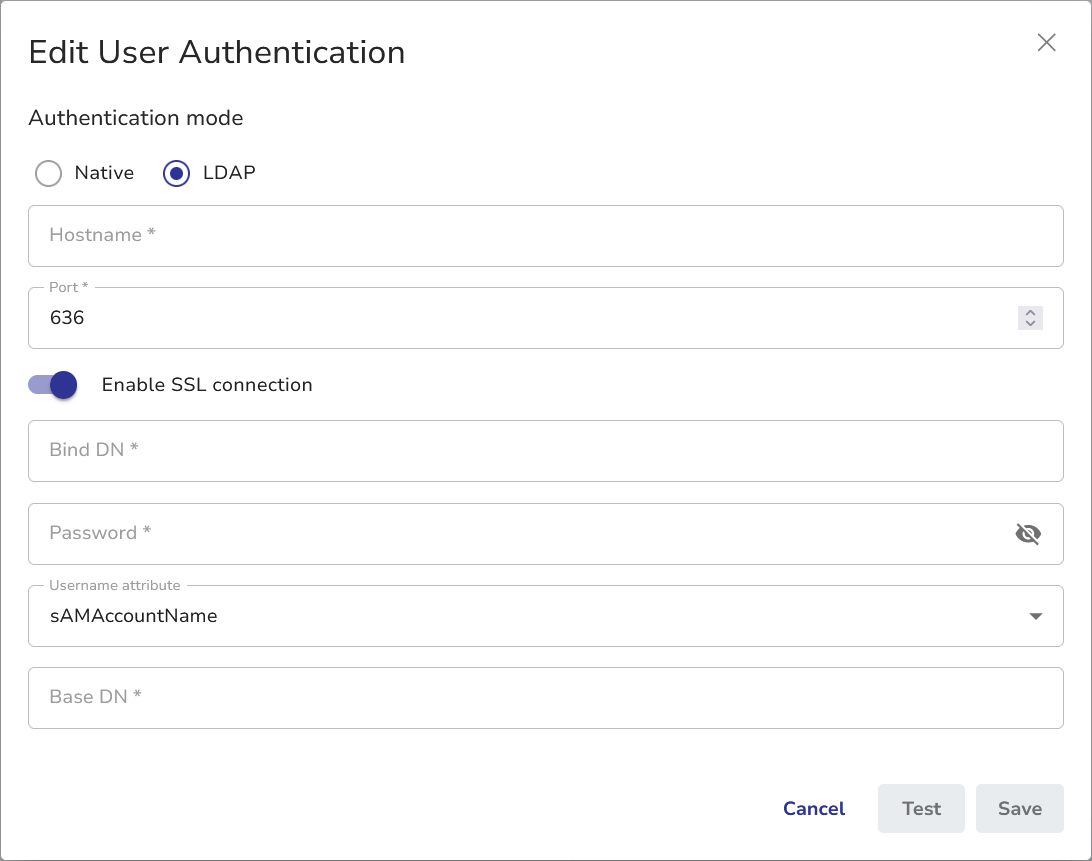Toggle password visibility eye icon
The height and width of the screenshot is (861, 1092).
pos(1028,534)
